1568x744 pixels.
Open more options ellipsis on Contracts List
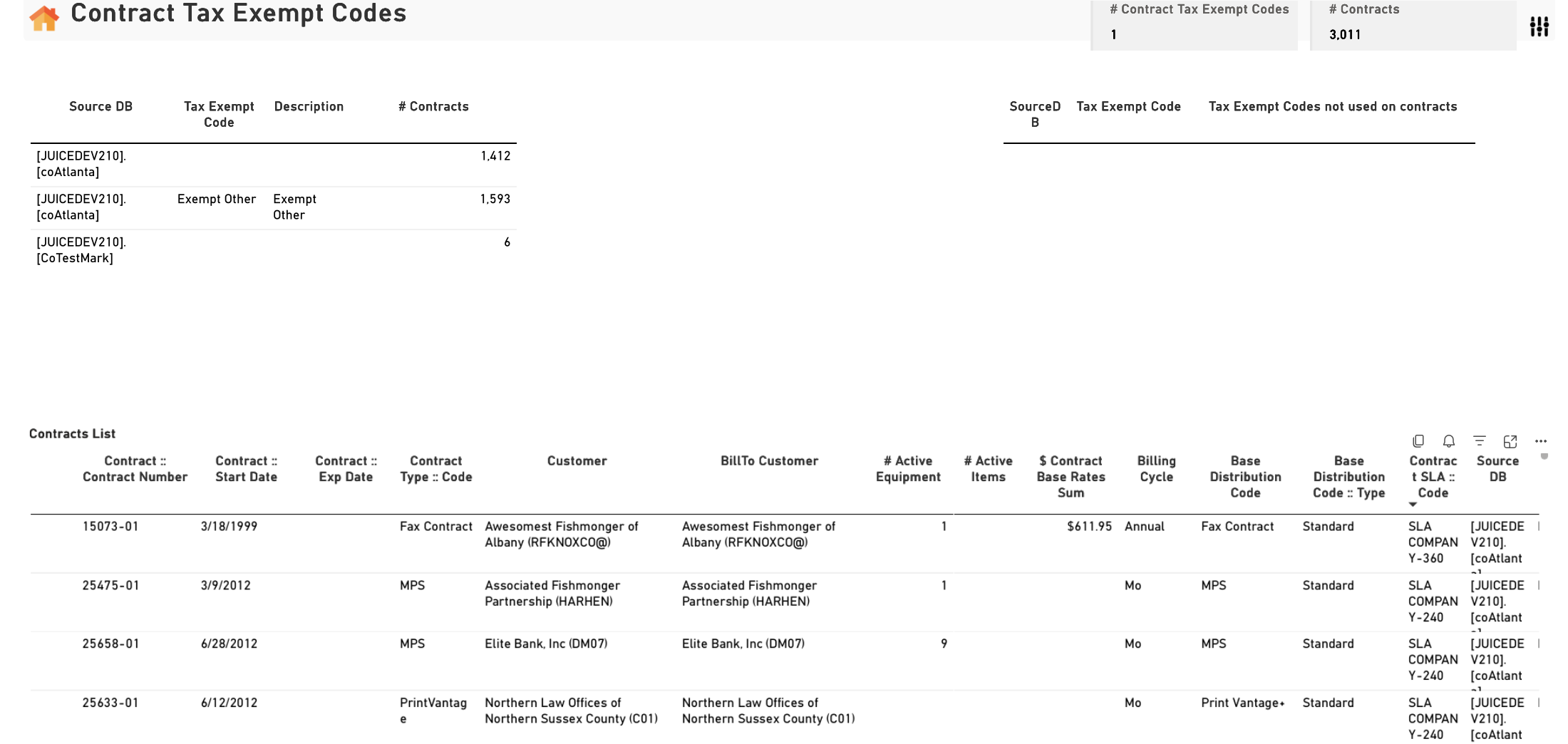pos(1541,441)
